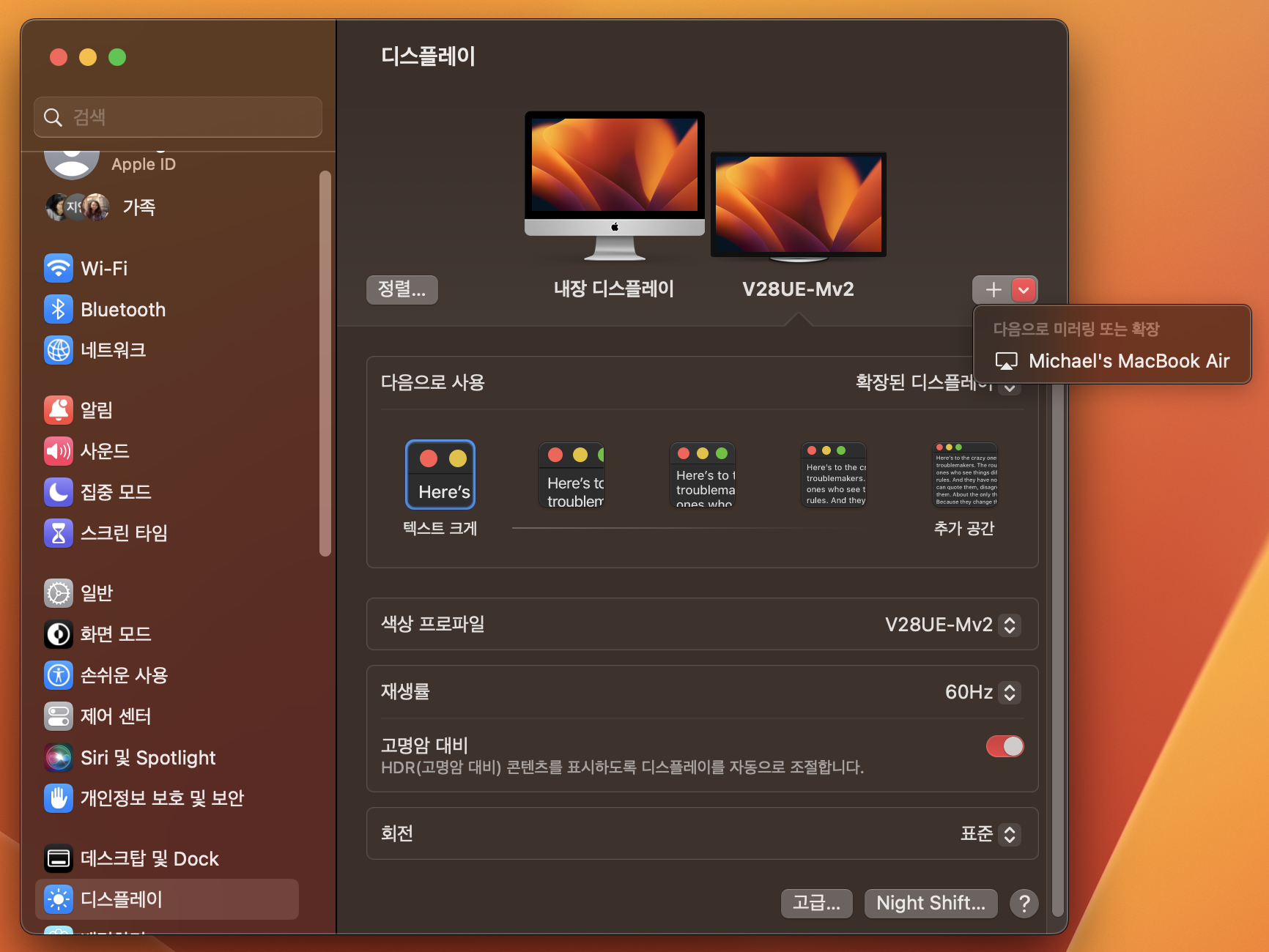
Task: Open the Wi-Fi settings from sidebar
Action: click(59, 268)
